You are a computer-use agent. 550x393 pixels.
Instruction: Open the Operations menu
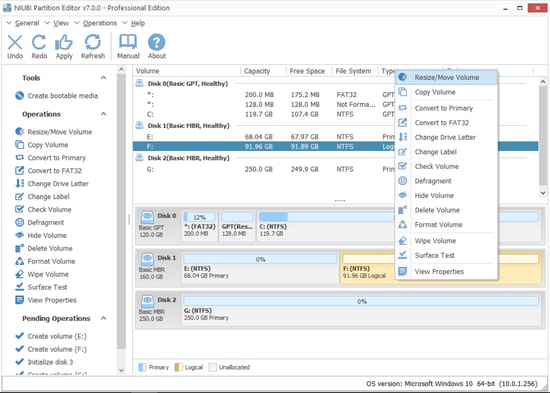point(100,23)
